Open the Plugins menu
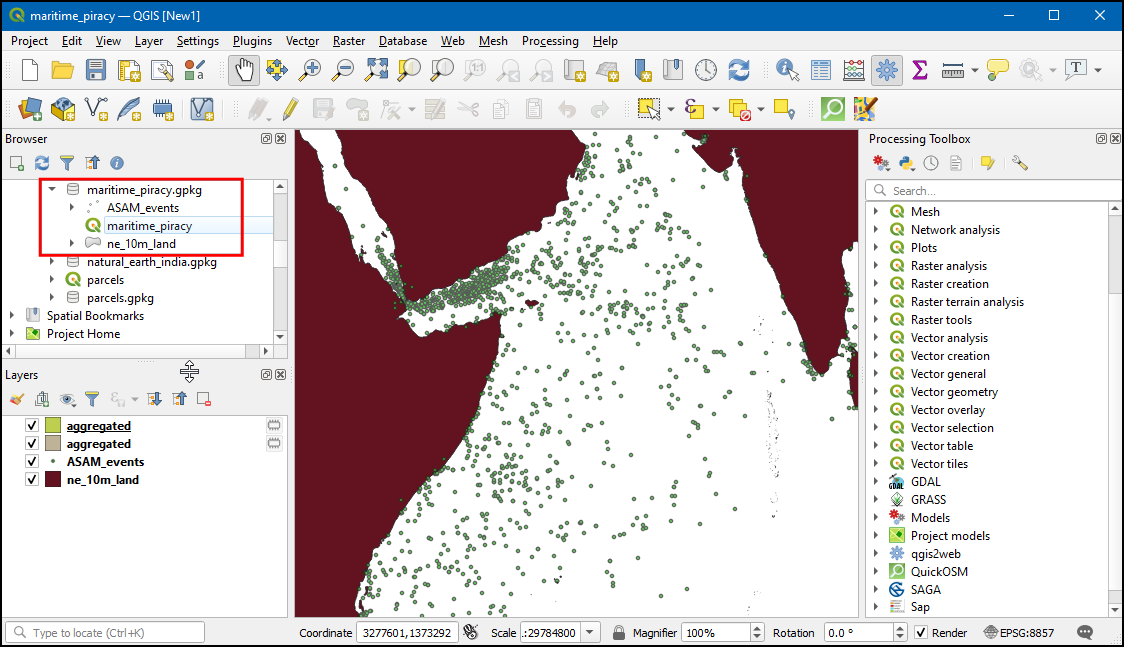This screenshot has height=647, width=1124. pos(252,41)
